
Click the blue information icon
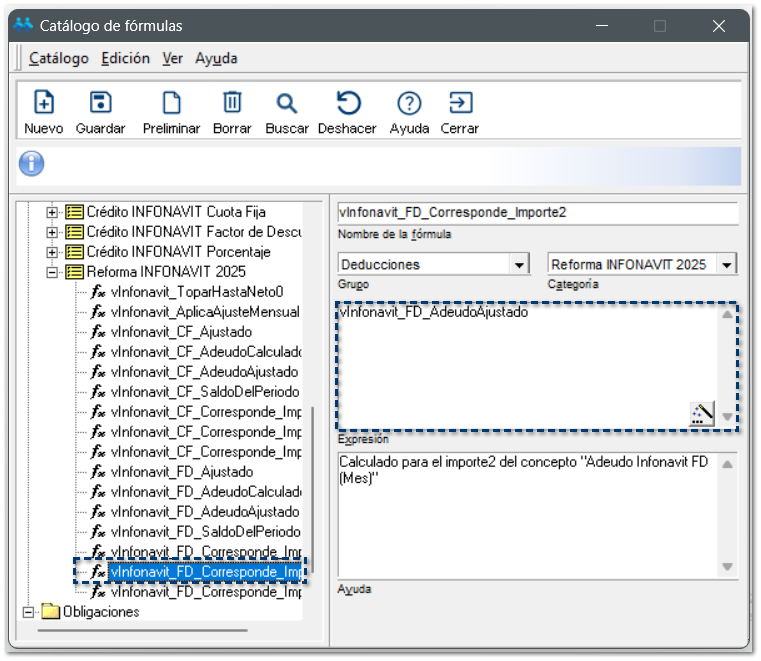click(32, 164)
